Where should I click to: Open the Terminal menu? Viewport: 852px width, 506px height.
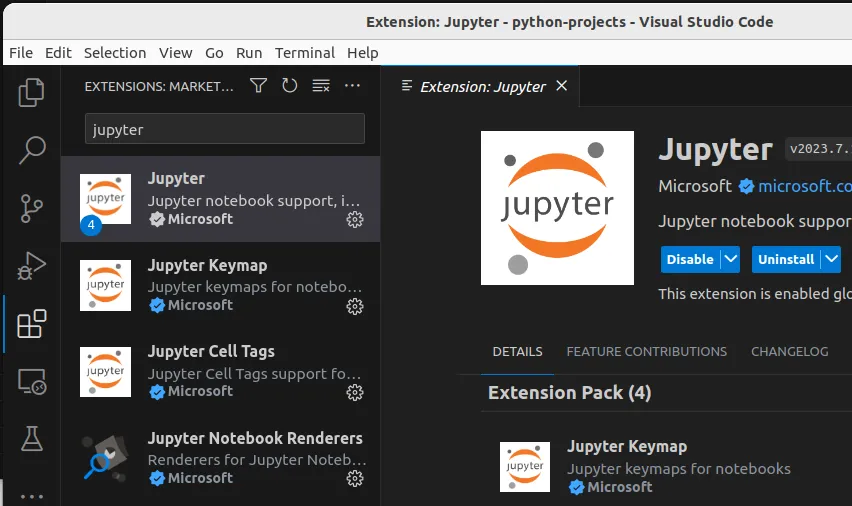[x=305, y=53]
